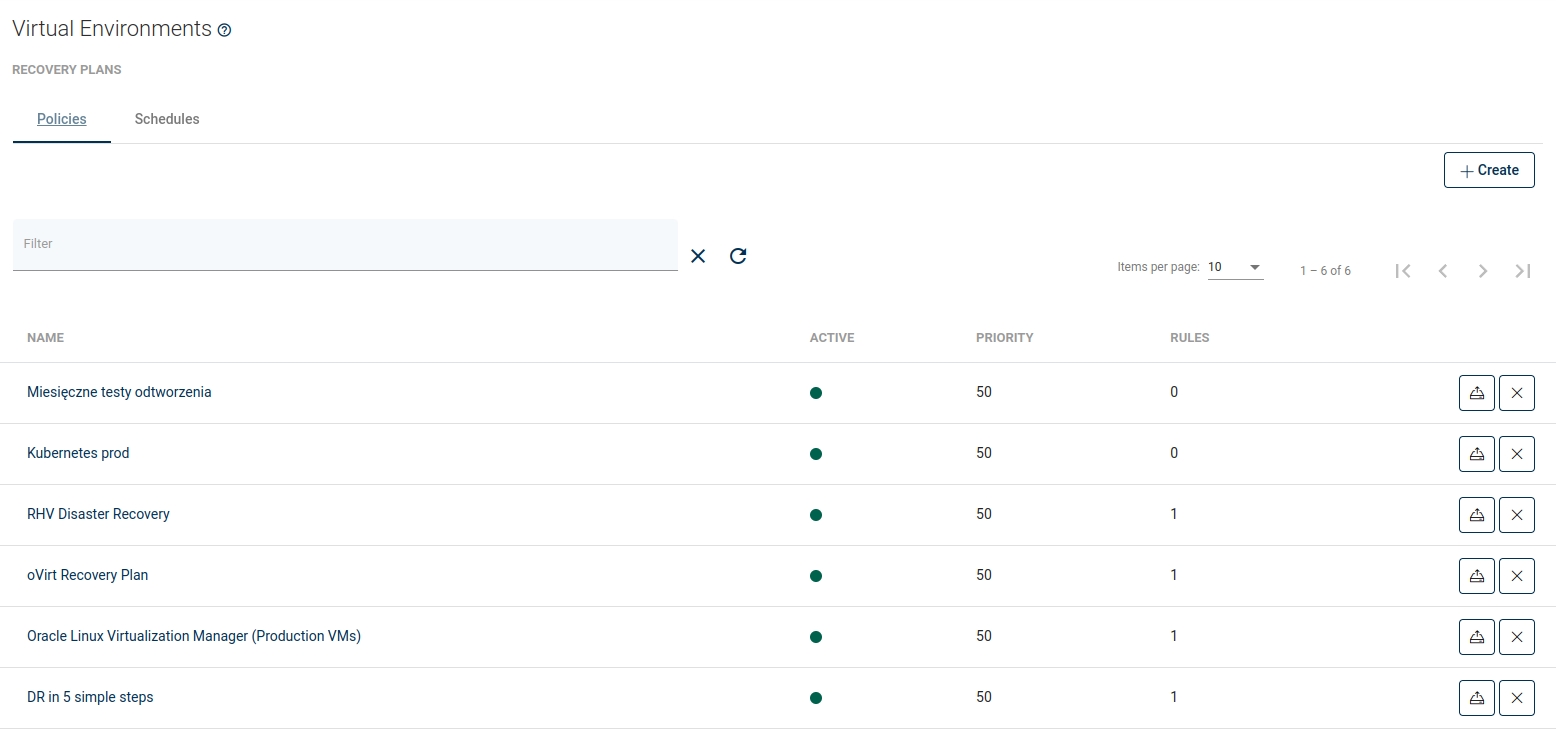Jump to last page of results
Image resolution: width=1556 pixels, height=748 pixels.
tap(1523, 271)
